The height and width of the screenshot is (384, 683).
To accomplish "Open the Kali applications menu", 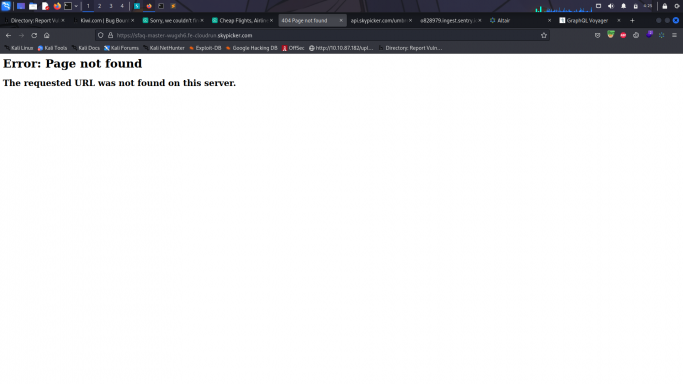I will (6, 6).
